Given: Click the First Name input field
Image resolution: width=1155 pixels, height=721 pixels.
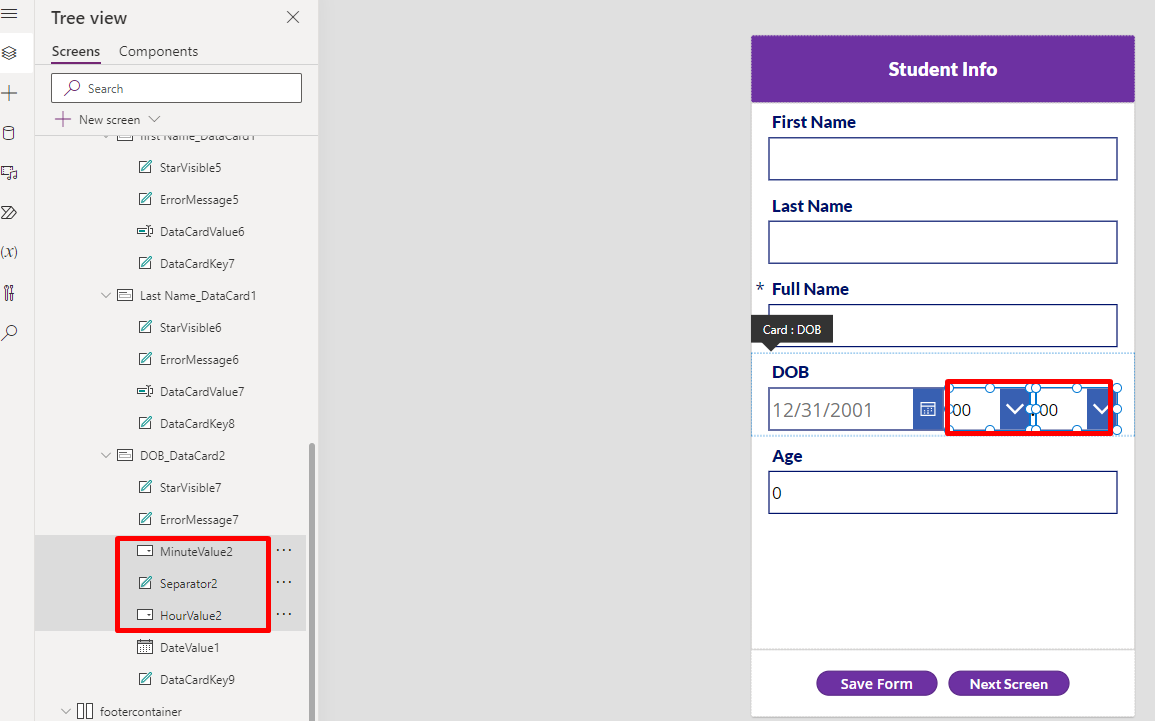Looking at the screenshot, I should pyautogui.click(x=942, y=158).
